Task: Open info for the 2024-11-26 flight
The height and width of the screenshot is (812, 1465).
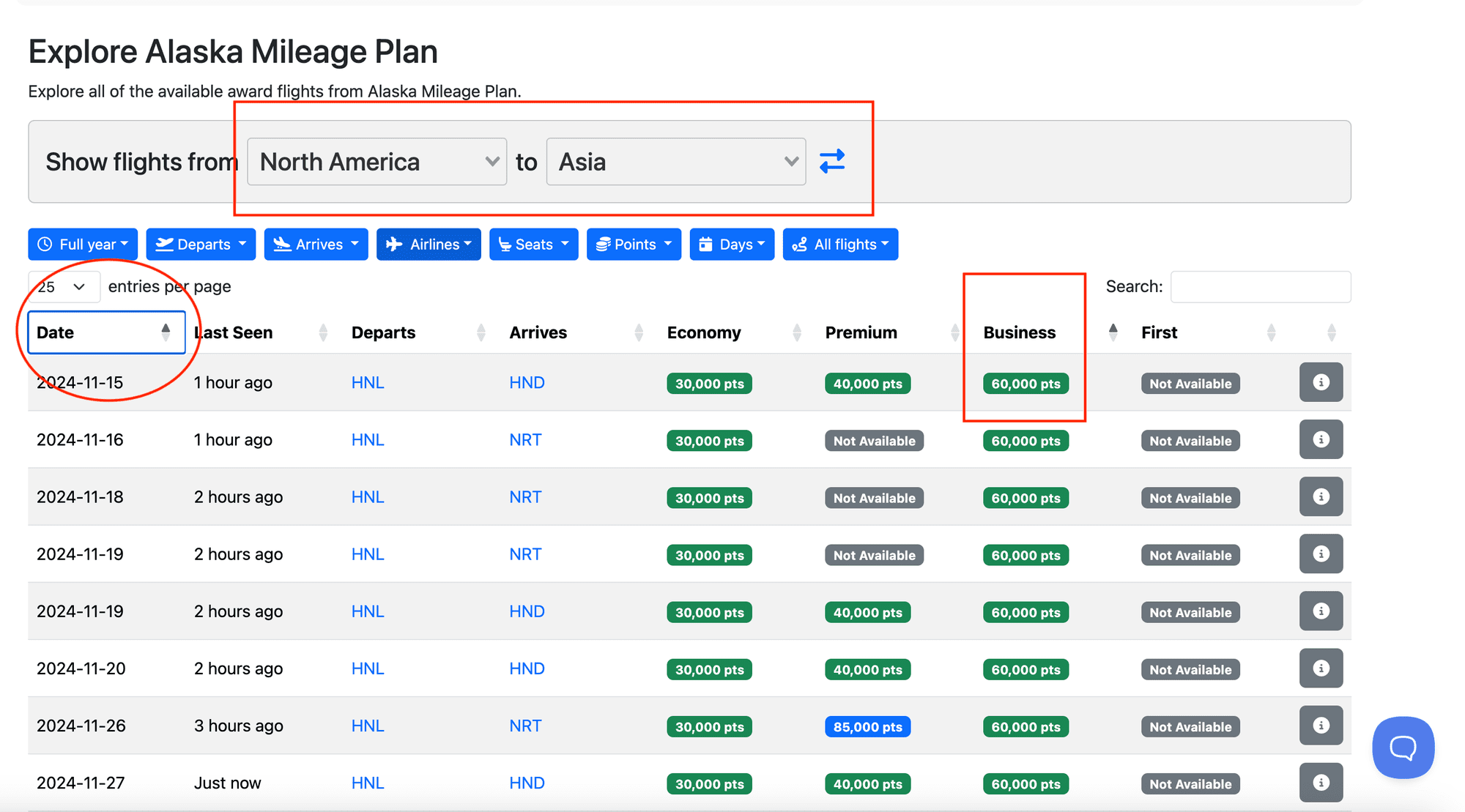Action: click(x=1321, y=725)
